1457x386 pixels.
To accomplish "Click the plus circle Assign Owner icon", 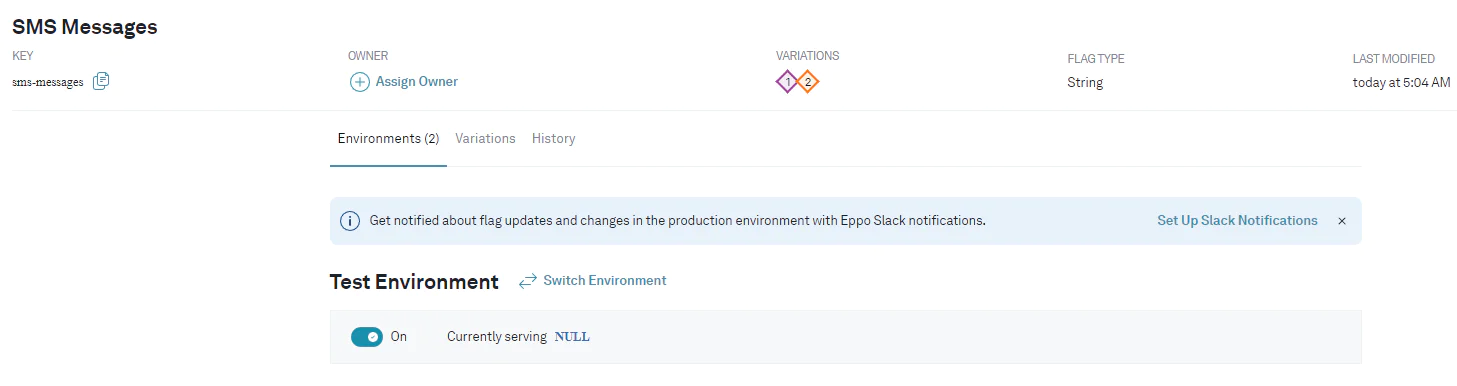I will (359, 82).
